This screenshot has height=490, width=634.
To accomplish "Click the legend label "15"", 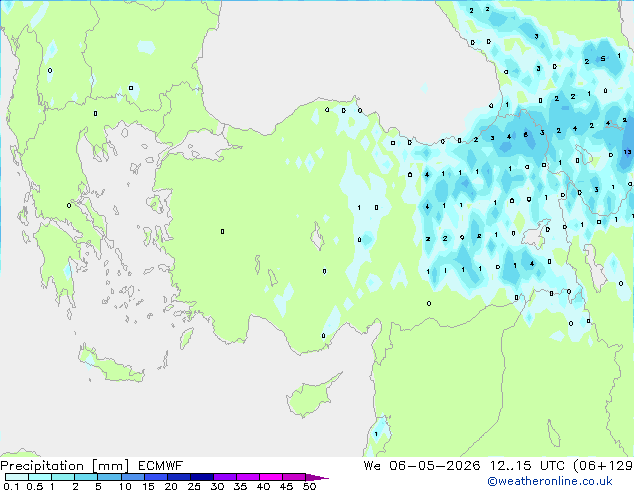I will coord(148,486).
